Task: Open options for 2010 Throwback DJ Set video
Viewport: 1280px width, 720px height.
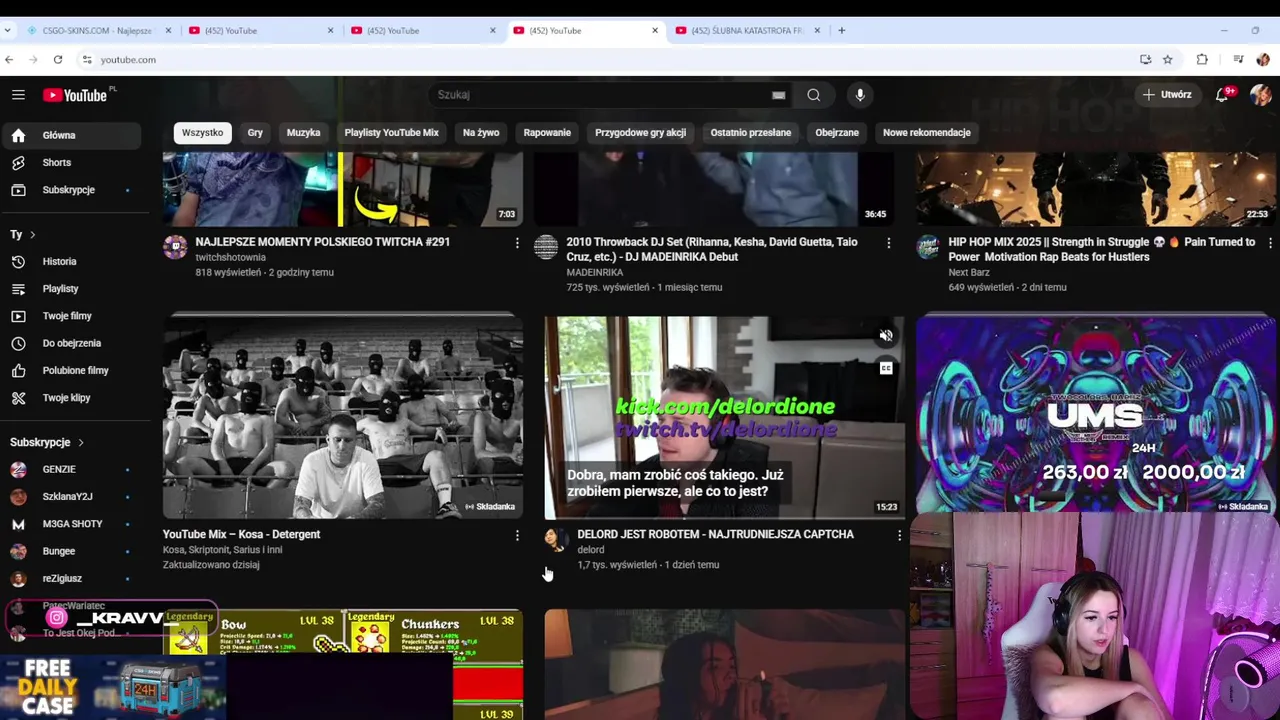Action: (888, 243)
